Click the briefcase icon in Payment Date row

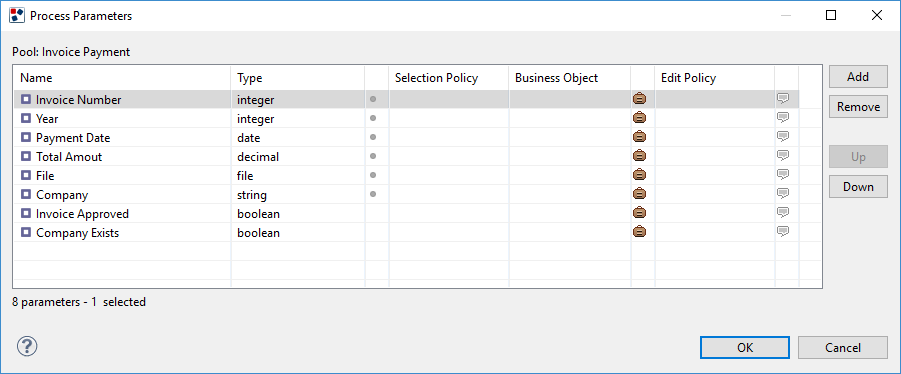640,137
